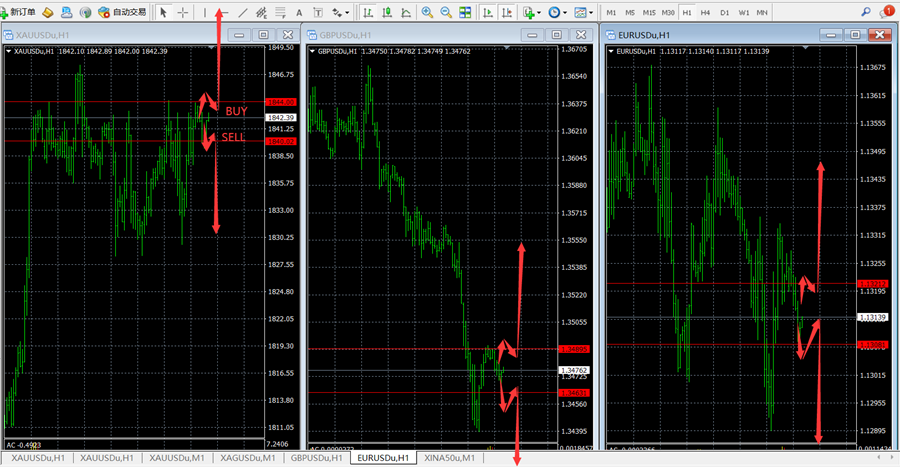Open the search magnifier icon

point(865,12)
